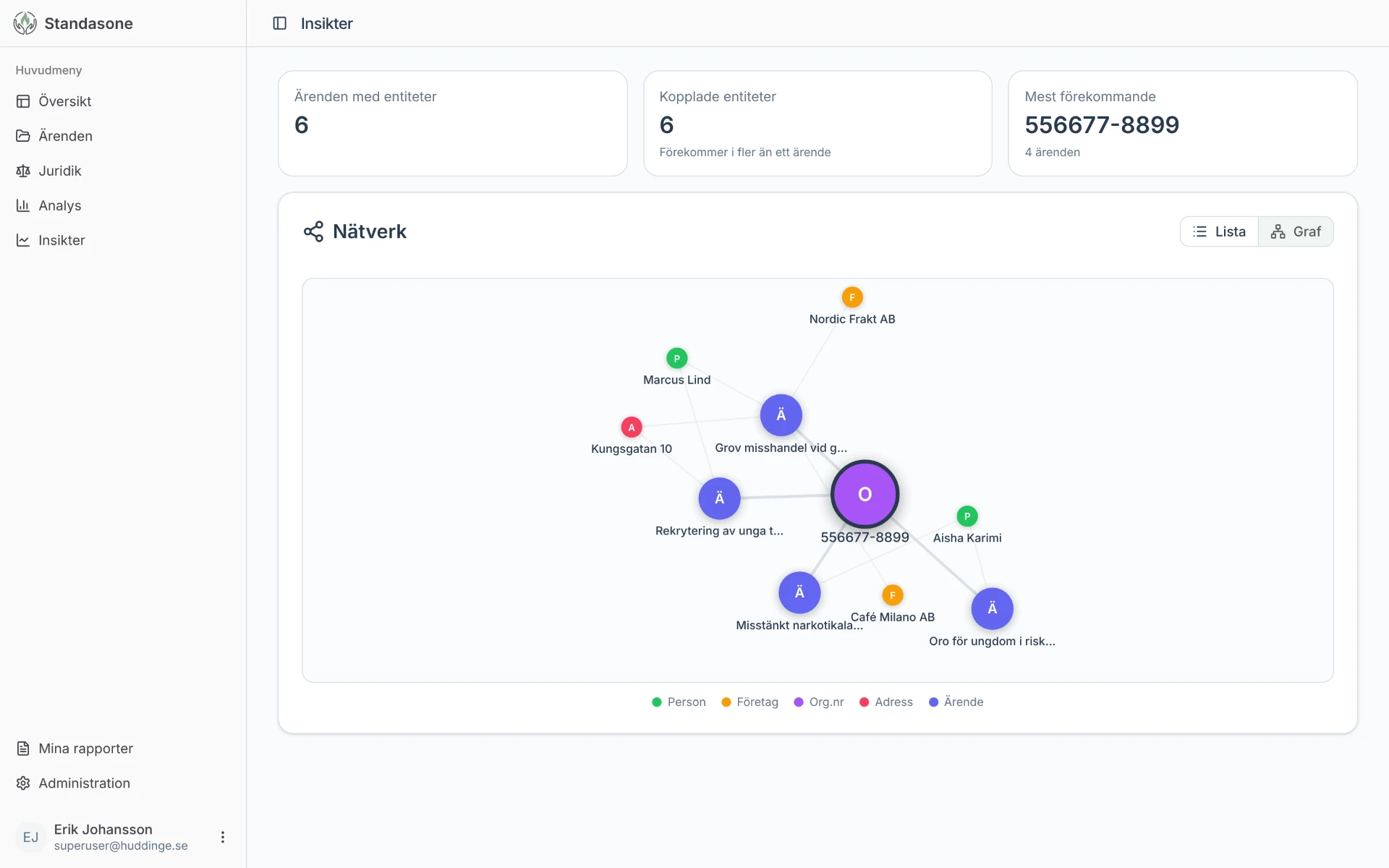Screen dimensions: 1389x868
Task: Select the Marcus Lind person node
Action: (677, 358)
